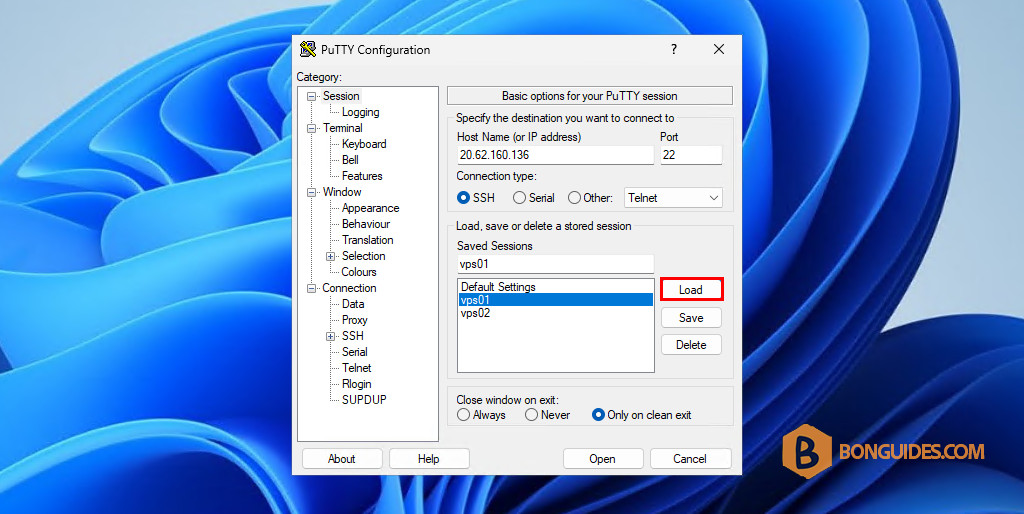Screen dimensions: 1024x514
Task: Expand the SSH tree node
Action: tap(330, 337)
